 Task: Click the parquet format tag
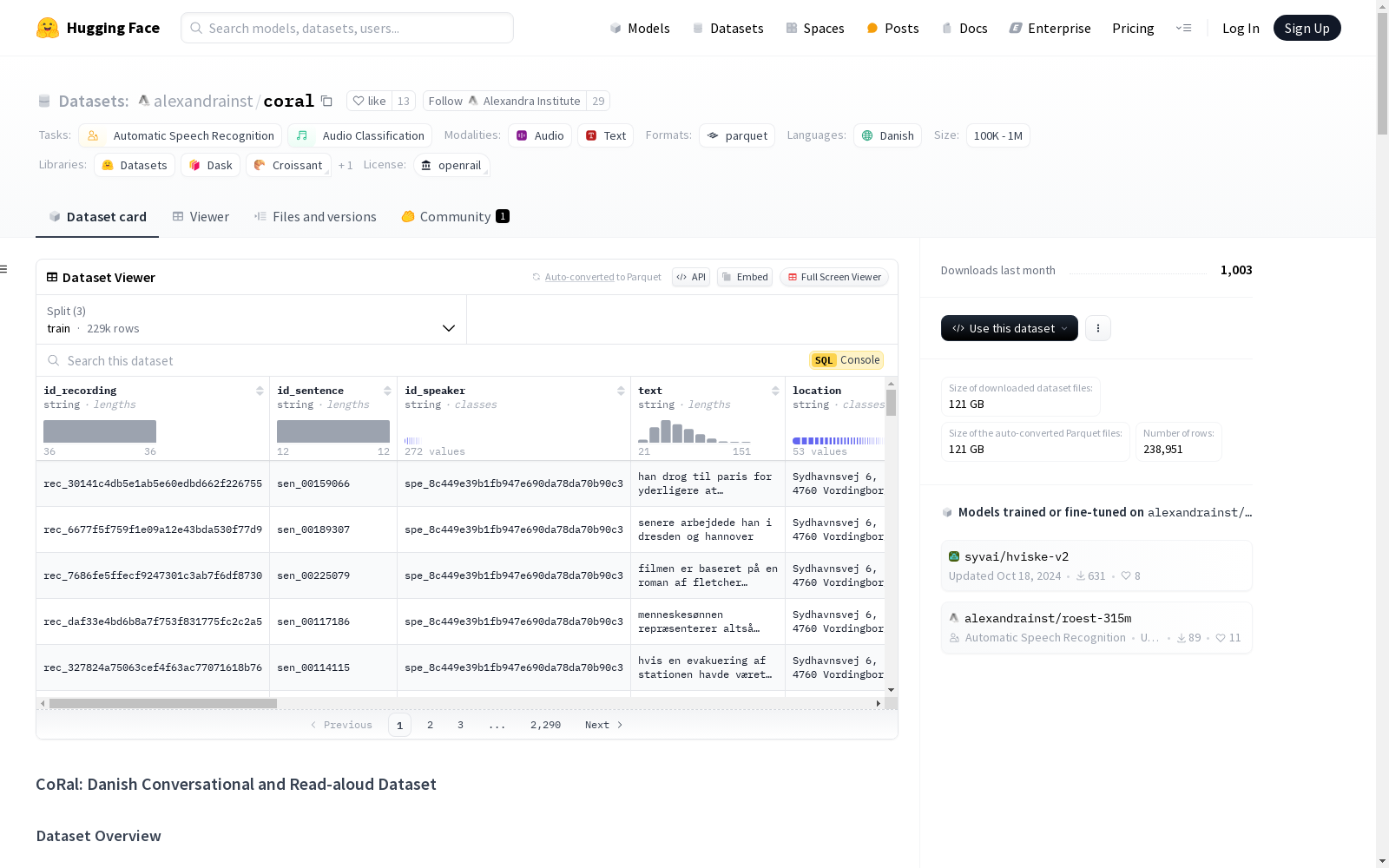(737, 135)
